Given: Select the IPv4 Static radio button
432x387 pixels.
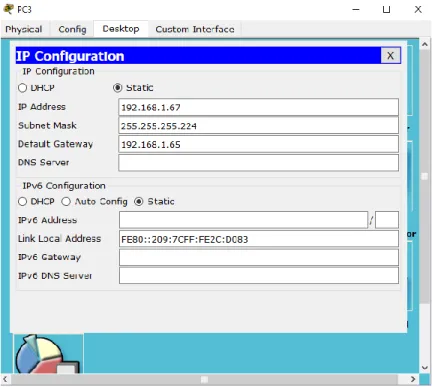Looking at the screenshot, I should pos(117,88).
